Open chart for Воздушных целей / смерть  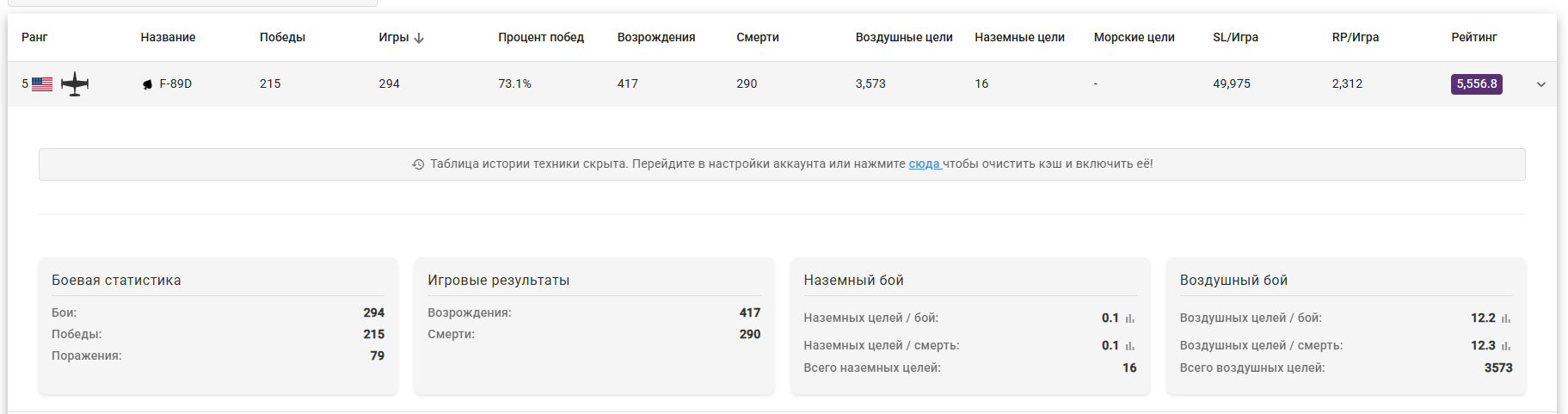1506,346
